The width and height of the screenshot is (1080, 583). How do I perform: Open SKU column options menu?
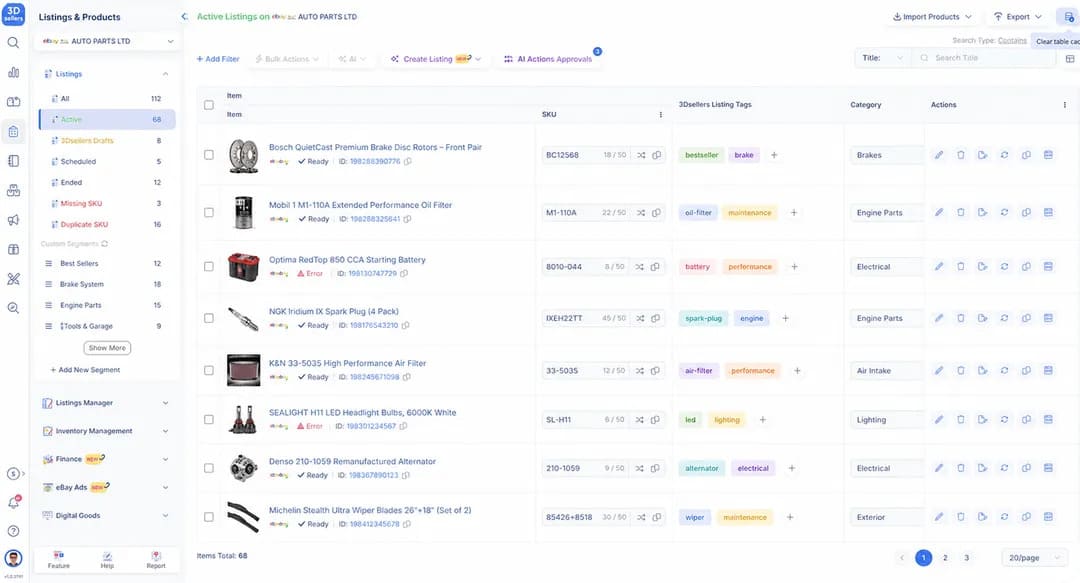pos(661,114)
